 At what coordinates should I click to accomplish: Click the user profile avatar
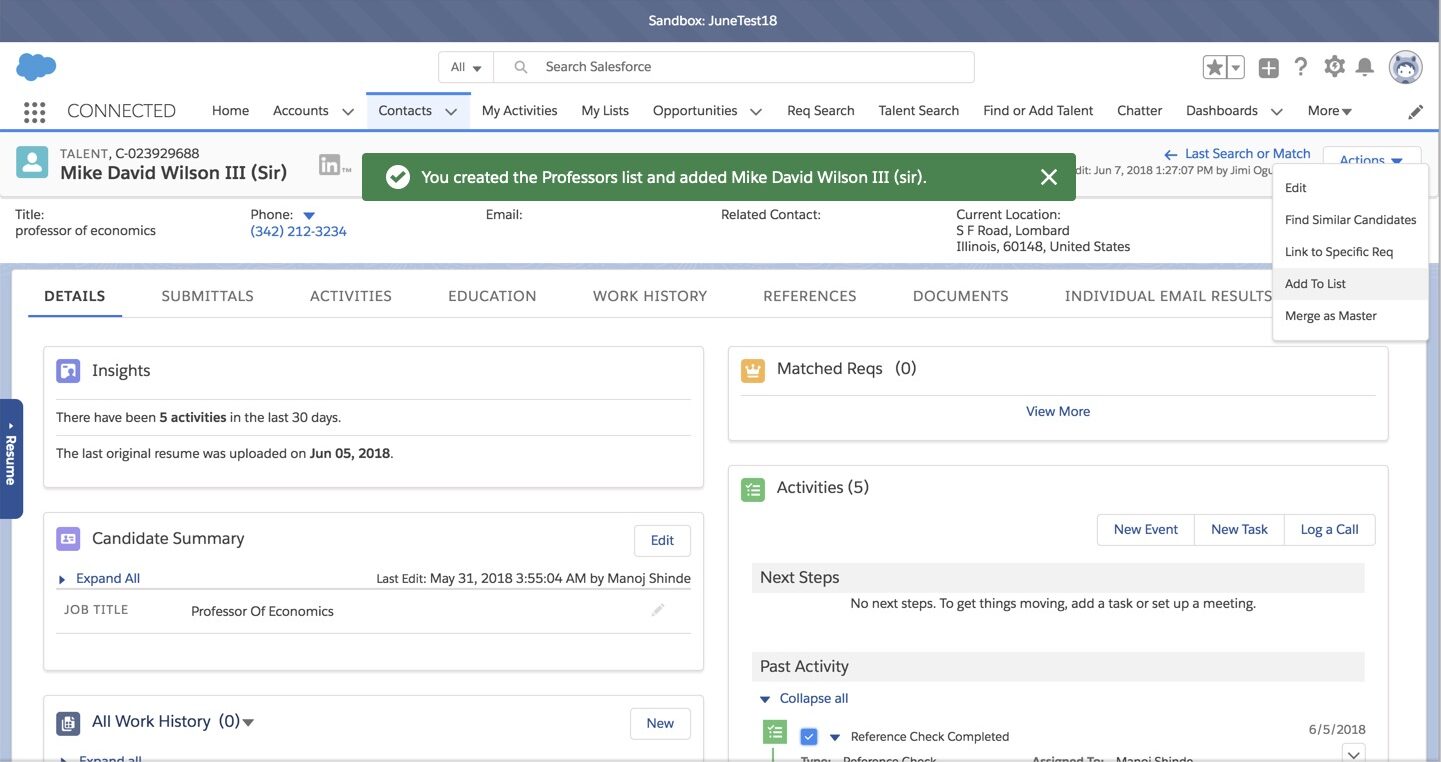pyautogui.click(x=1405, y=67)
